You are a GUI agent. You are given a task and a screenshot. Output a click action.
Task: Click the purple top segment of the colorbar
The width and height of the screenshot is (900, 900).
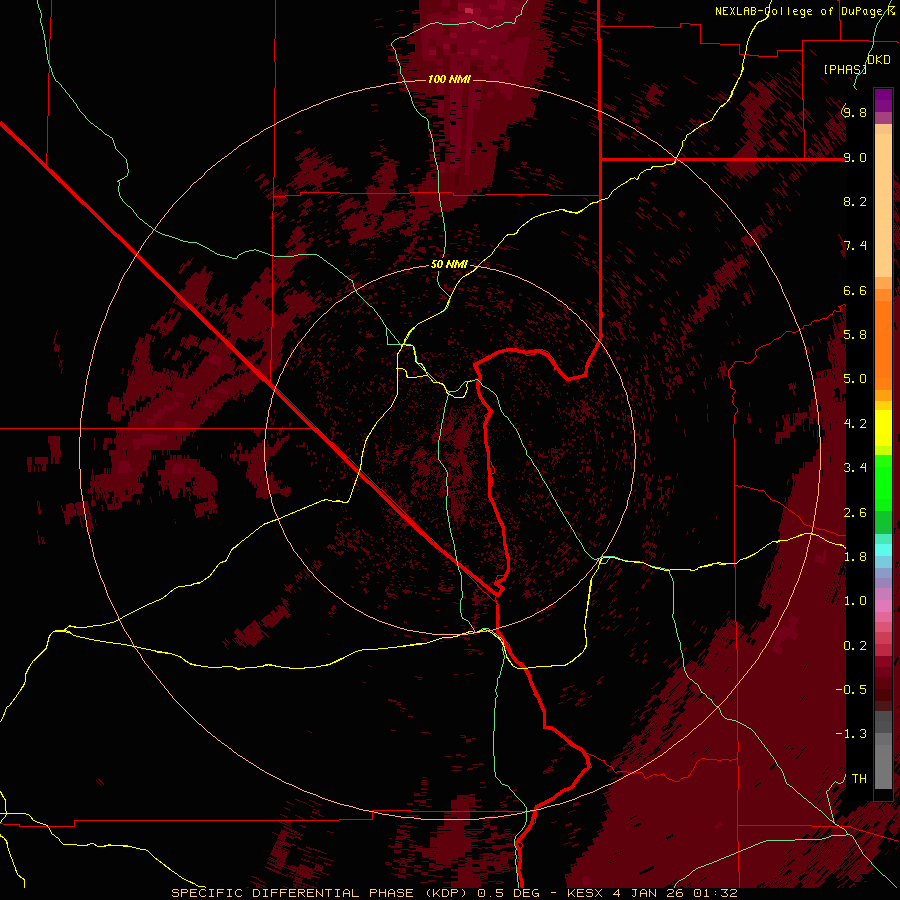(x=883, y=100)
